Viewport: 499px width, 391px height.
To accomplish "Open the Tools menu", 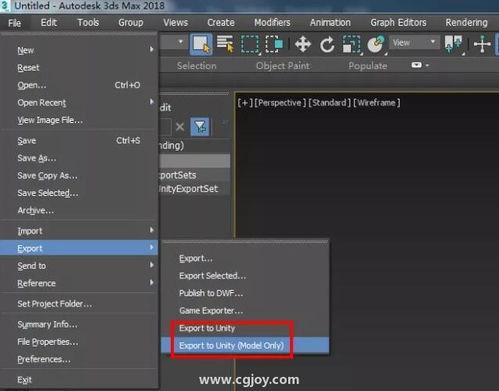I will [x=88, y=23].
